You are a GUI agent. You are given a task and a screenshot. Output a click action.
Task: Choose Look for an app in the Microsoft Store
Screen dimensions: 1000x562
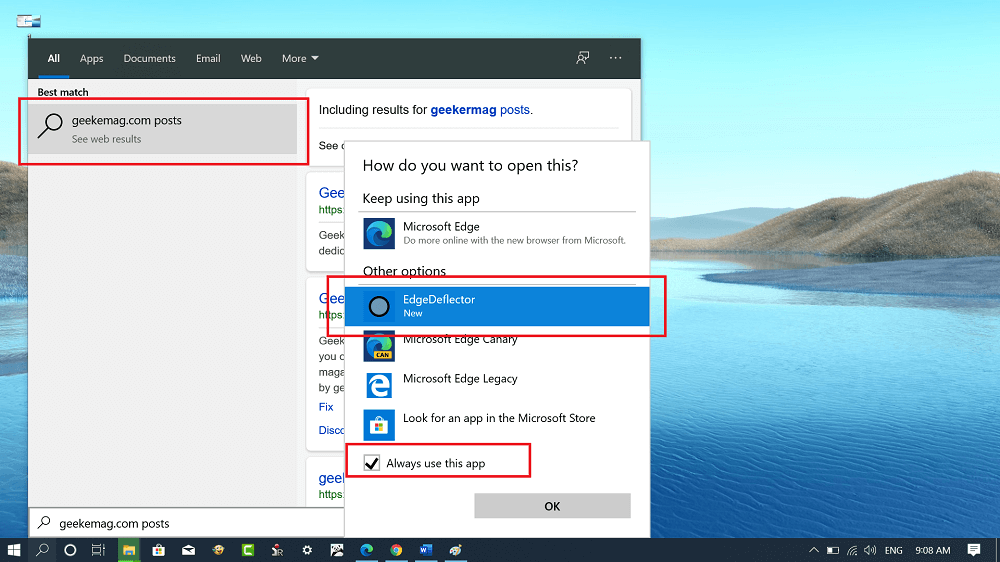pos(497,425)
